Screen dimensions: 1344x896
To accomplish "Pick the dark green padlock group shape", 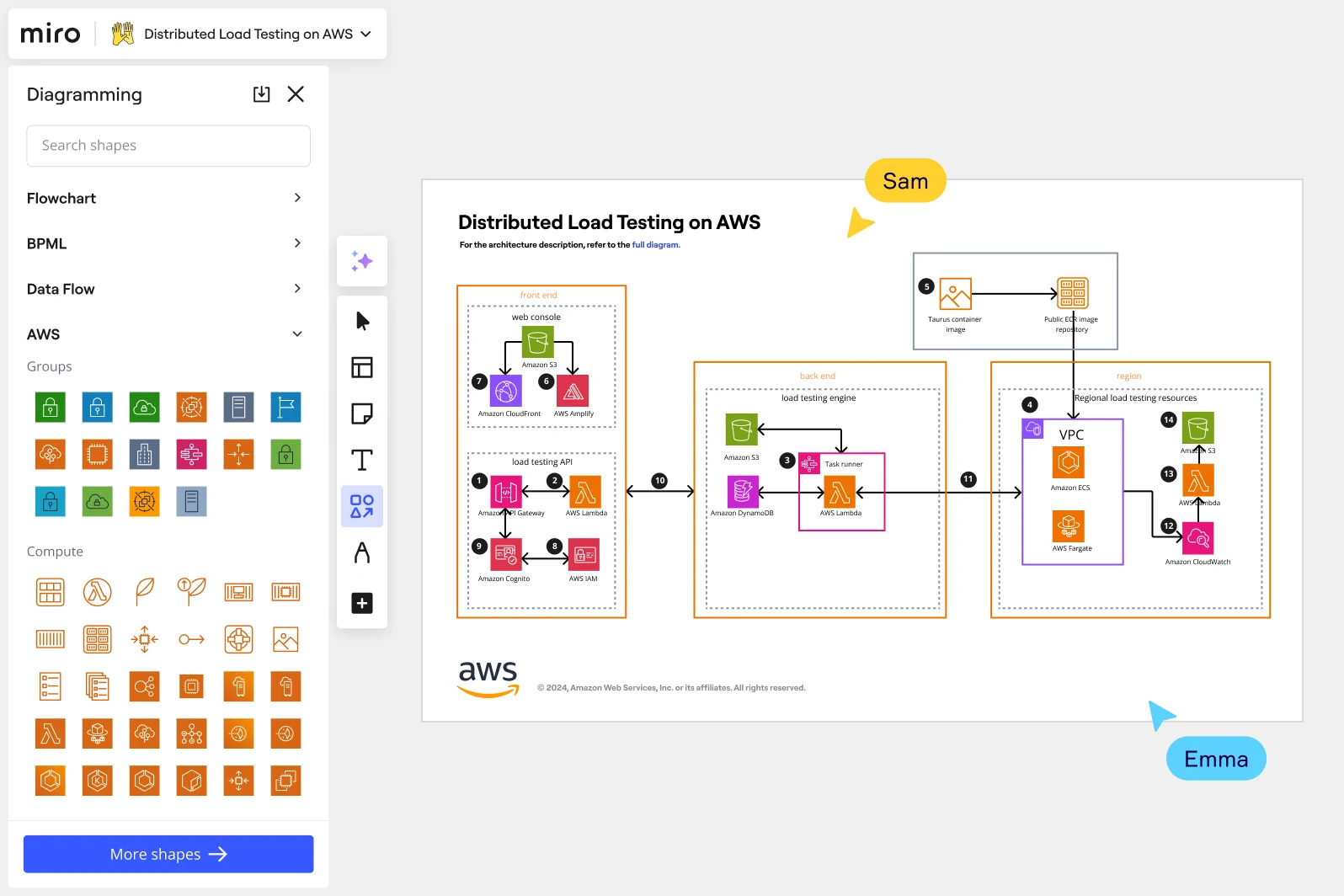I will 51,408.
